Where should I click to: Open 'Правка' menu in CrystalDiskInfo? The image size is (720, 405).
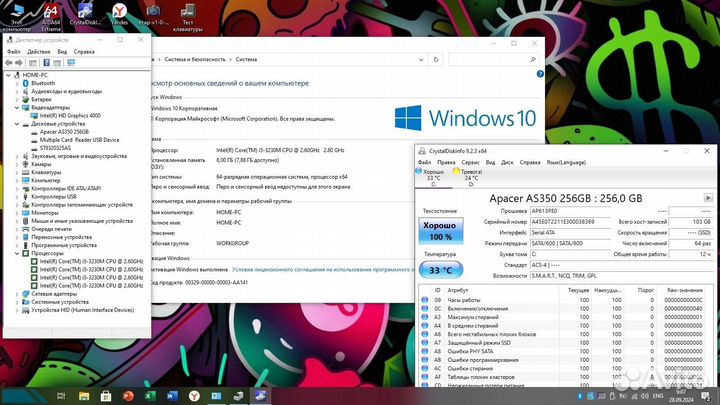point(446,163)
